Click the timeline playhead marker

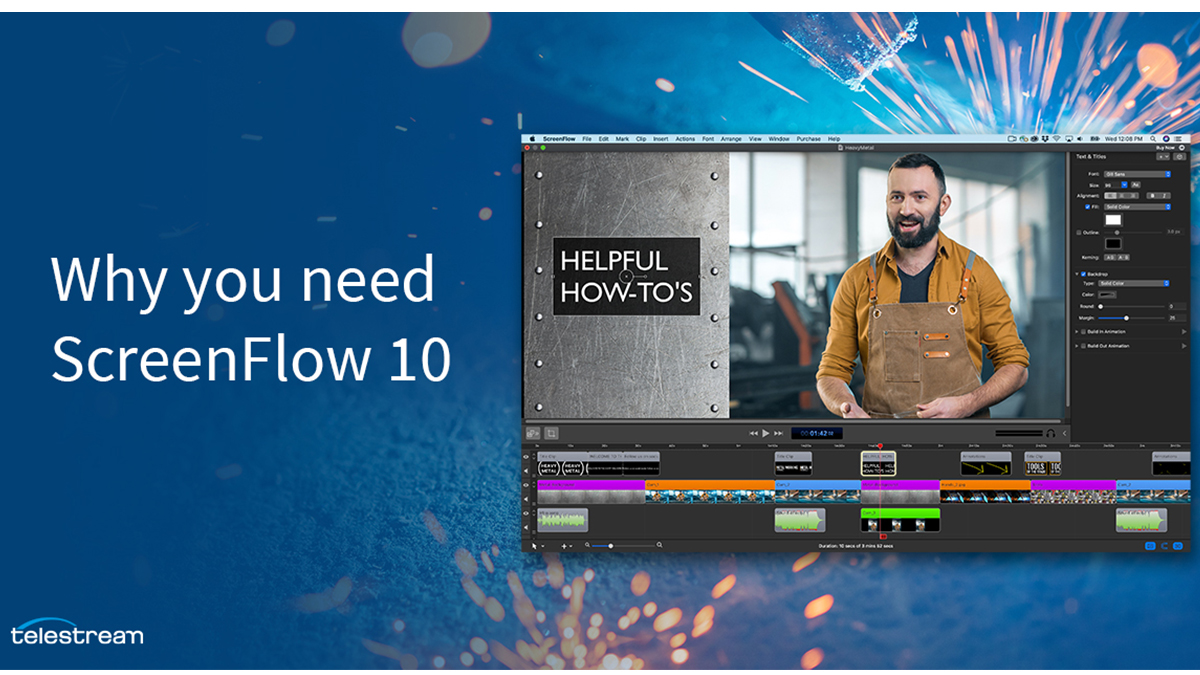[x=881, y=446]
